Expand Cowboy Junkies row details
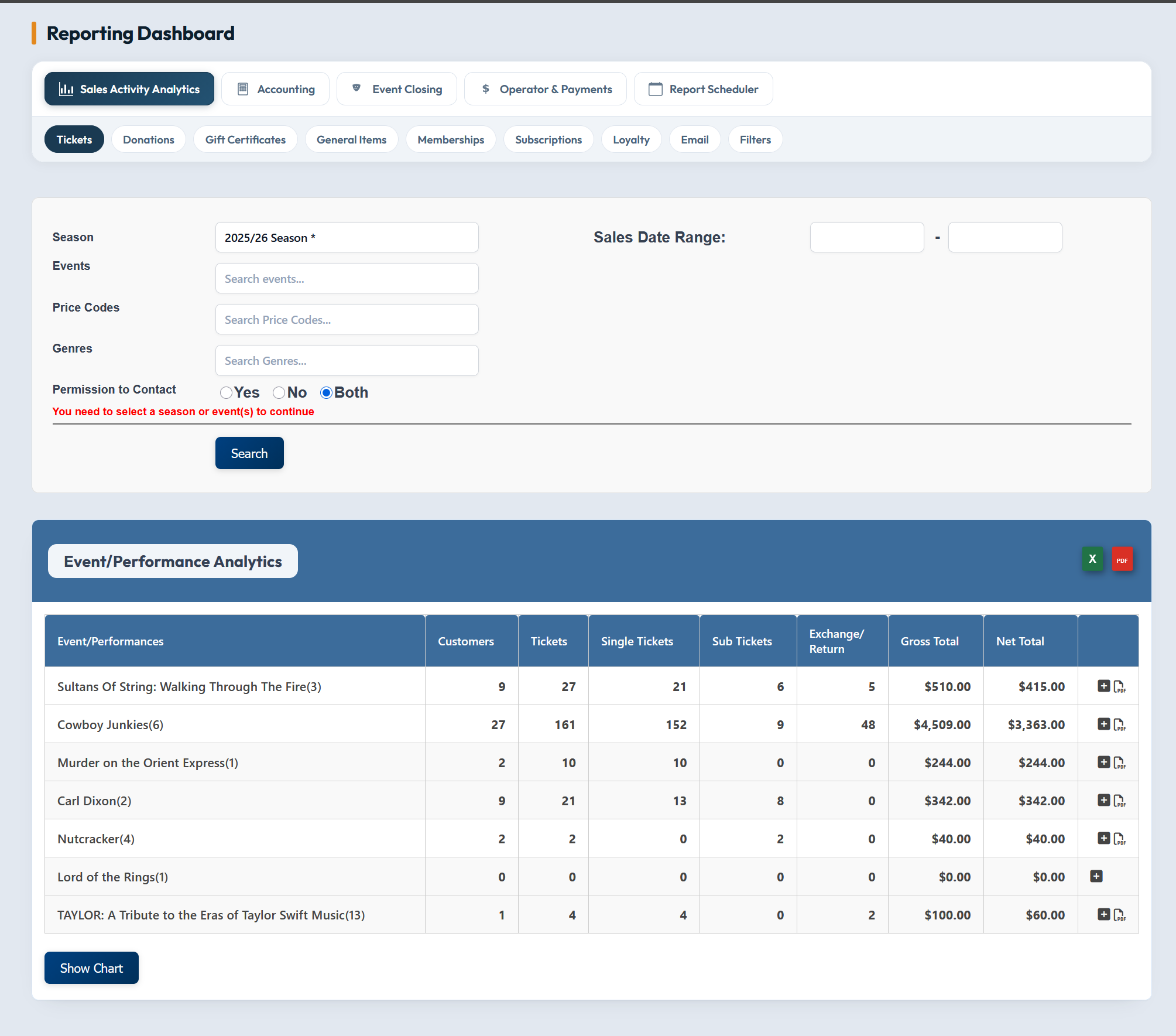 (1103, 724)
